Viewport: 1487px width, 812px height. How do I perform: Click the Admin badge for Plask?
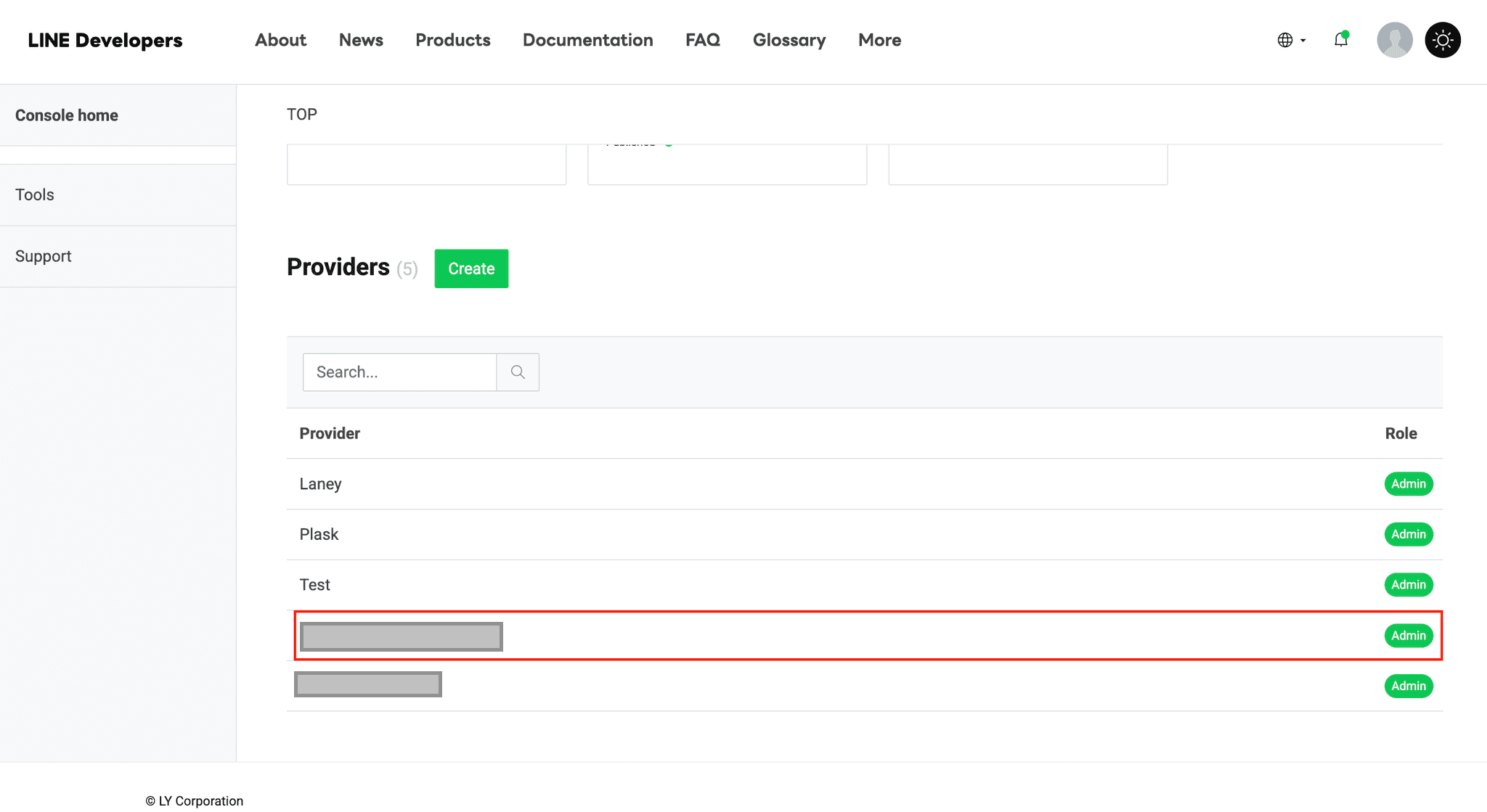point(1409,535)
